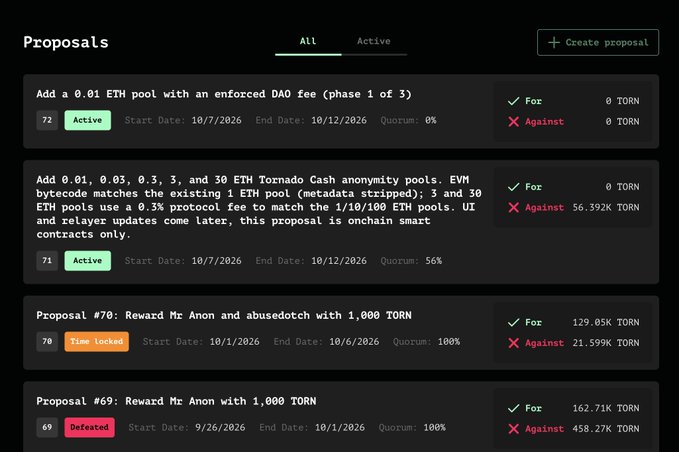The image size is (679, 452).
Task: Click the For checkmark on proposal 70
Action: pyautogui.click(x=514, y=322)
